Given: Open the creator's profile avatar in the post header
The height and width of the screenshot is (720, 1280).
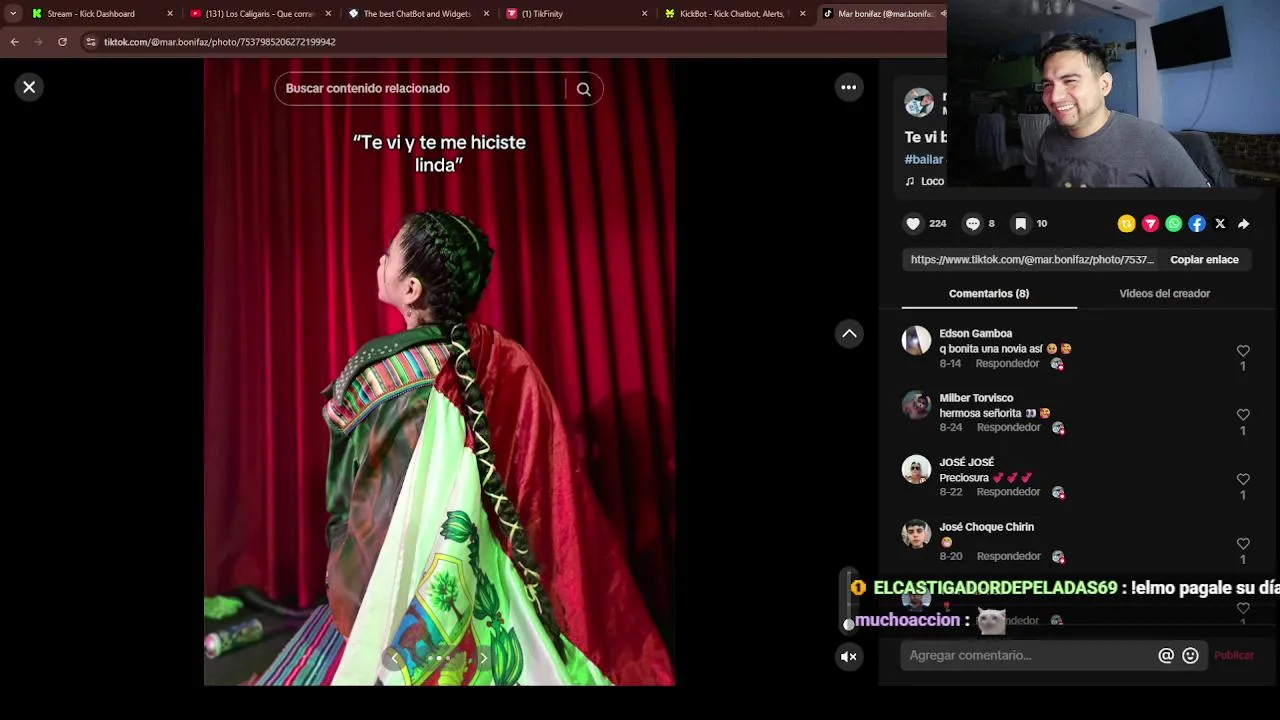Looking at the screenshot, I should point(919,103).
